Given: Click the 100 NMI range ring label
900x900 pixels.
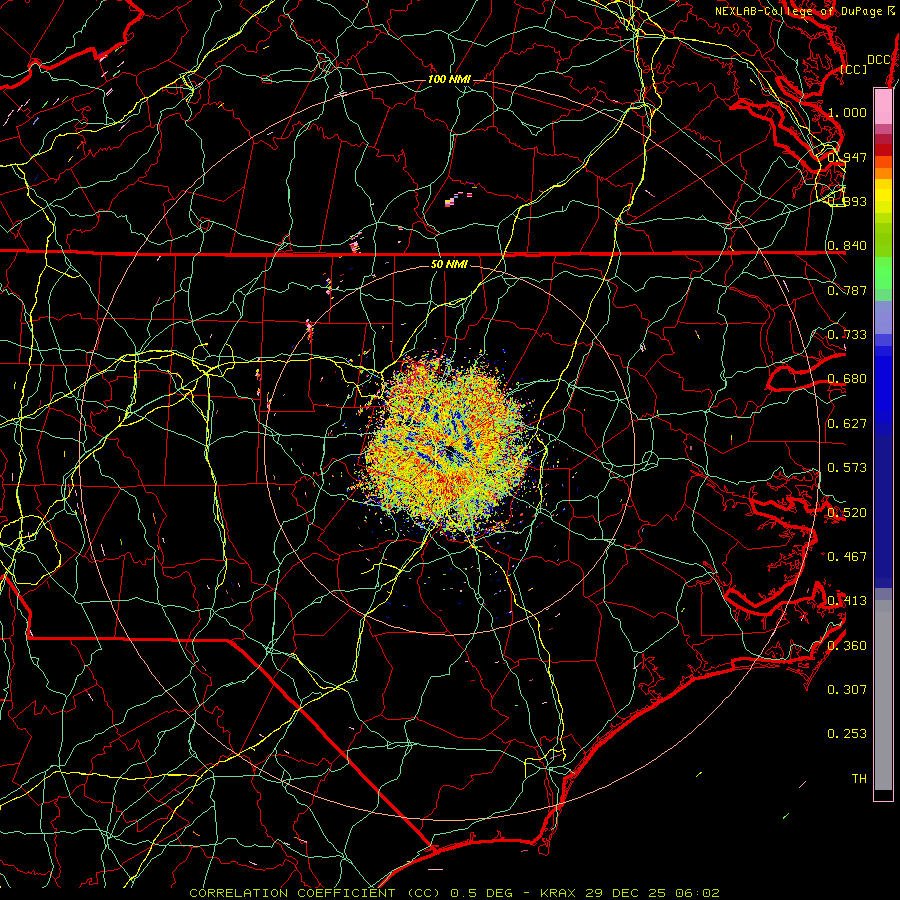Looking at the screenshot, I should point(449,79).
